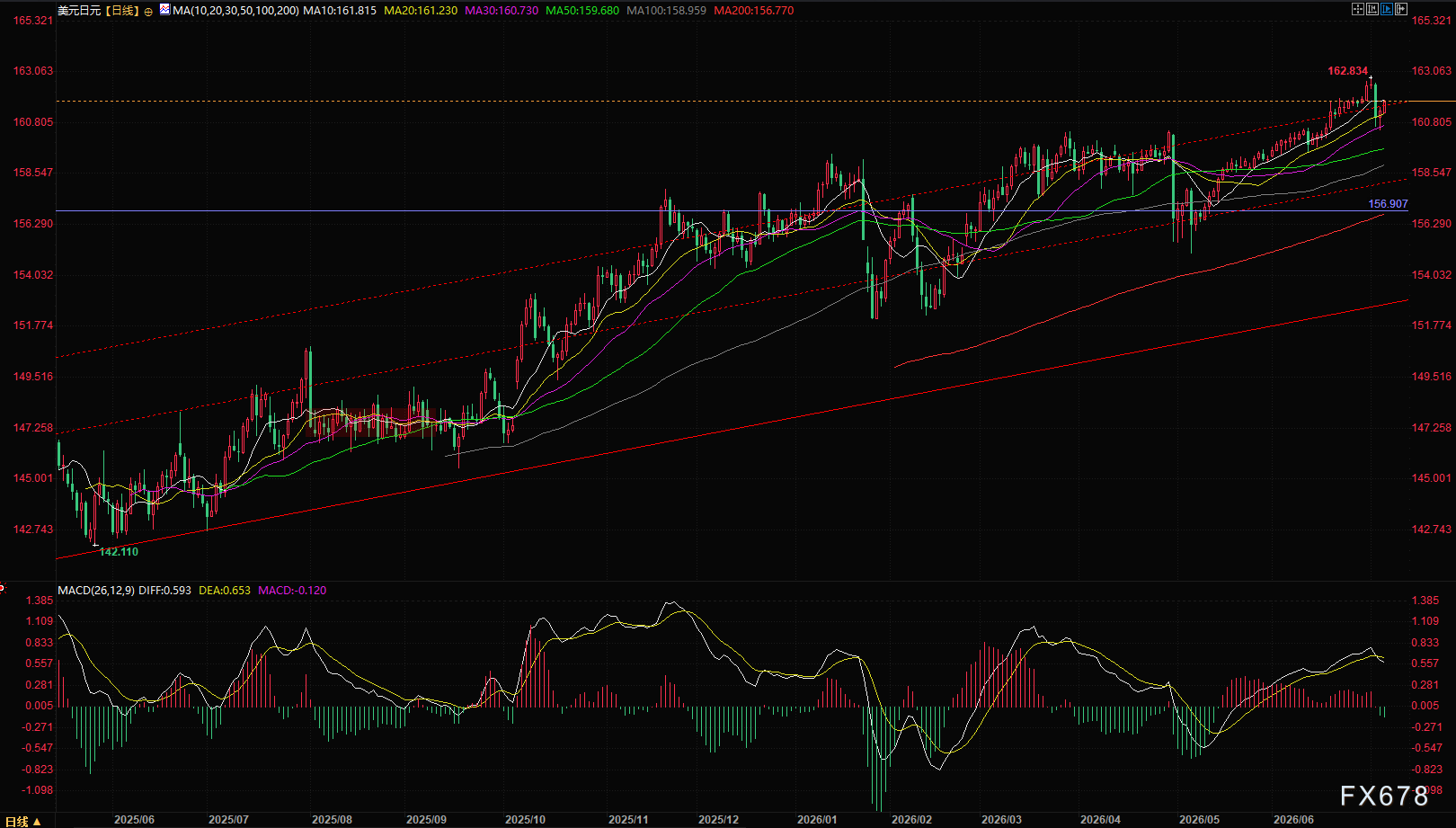Click the circled plus icon beside 日线 title

148,12
